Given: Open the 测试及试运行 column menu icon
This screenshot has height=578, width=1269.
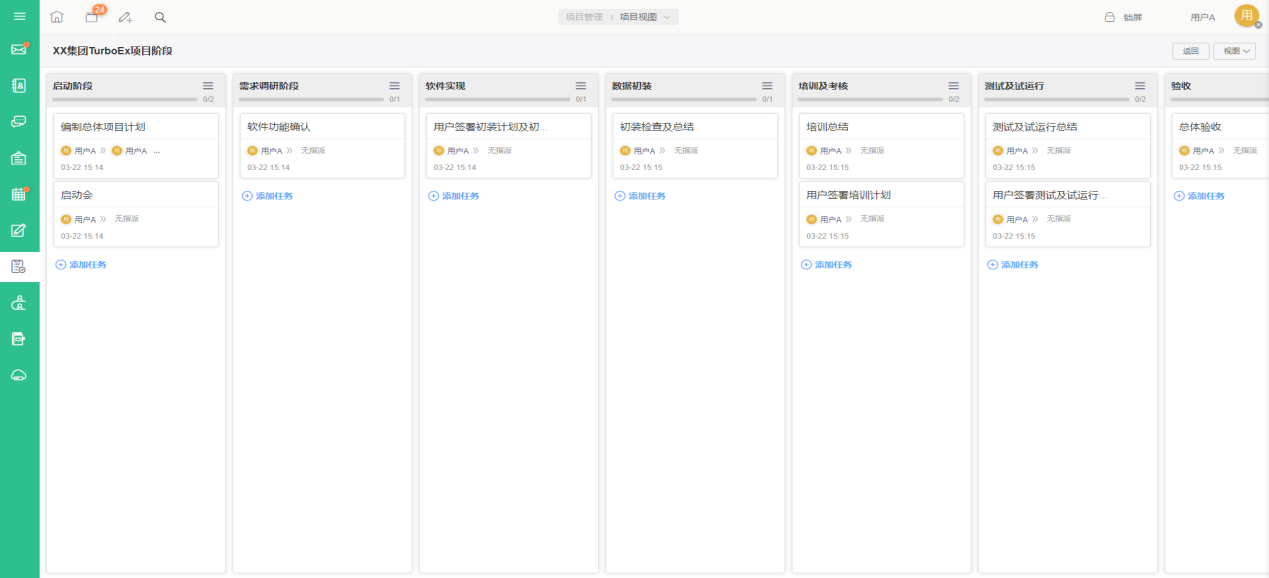Looking at the screenshot, I should pos(1140,86).
